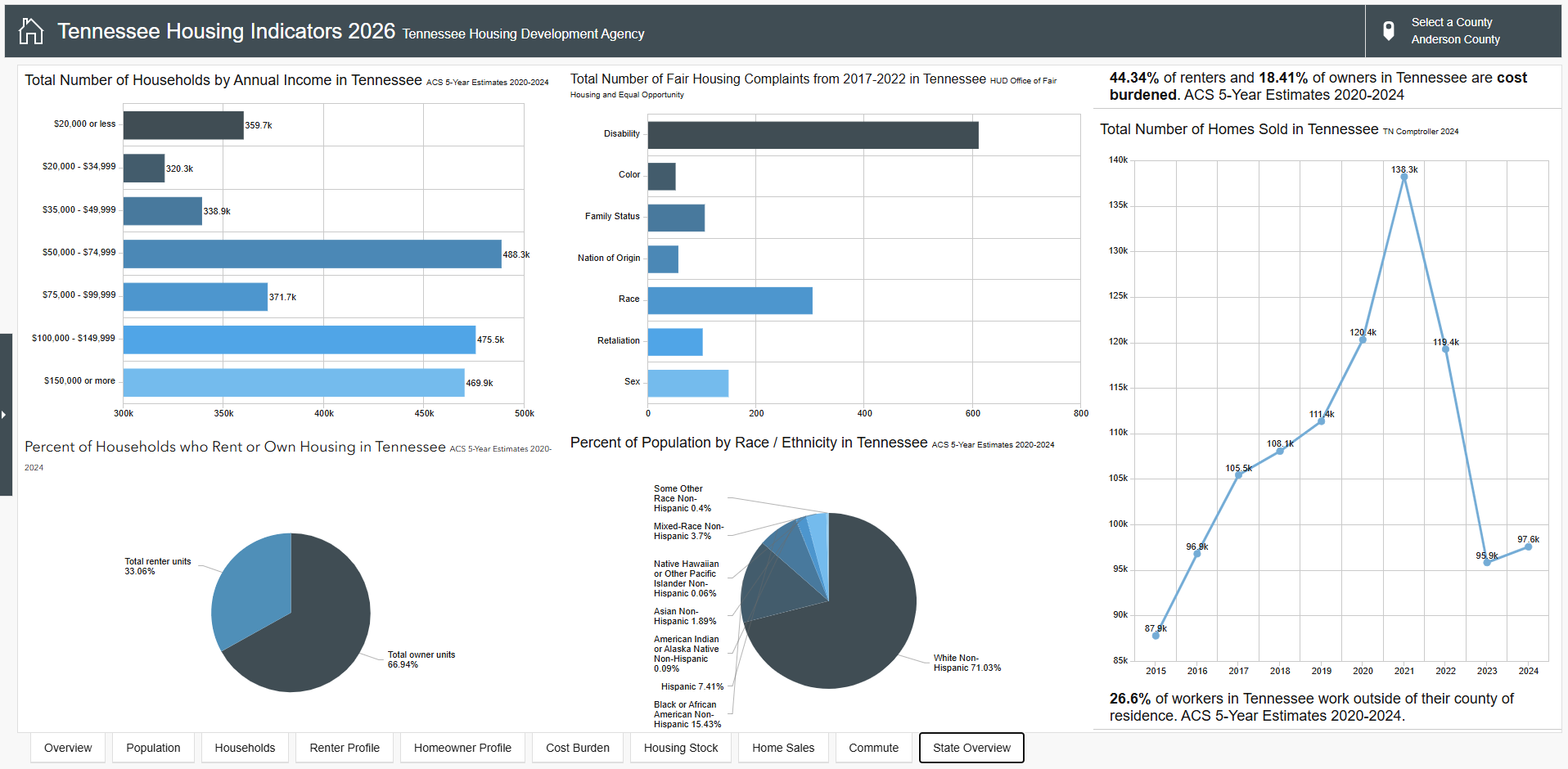This screenshot has height=769, width=1568.
Task: Go to the Households tab
Action: click(245, 748)
